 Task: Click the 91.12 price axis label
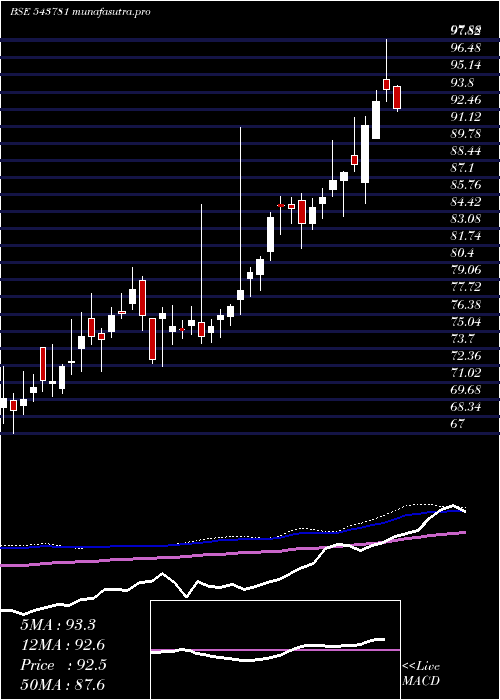click(x=466, y=117)
